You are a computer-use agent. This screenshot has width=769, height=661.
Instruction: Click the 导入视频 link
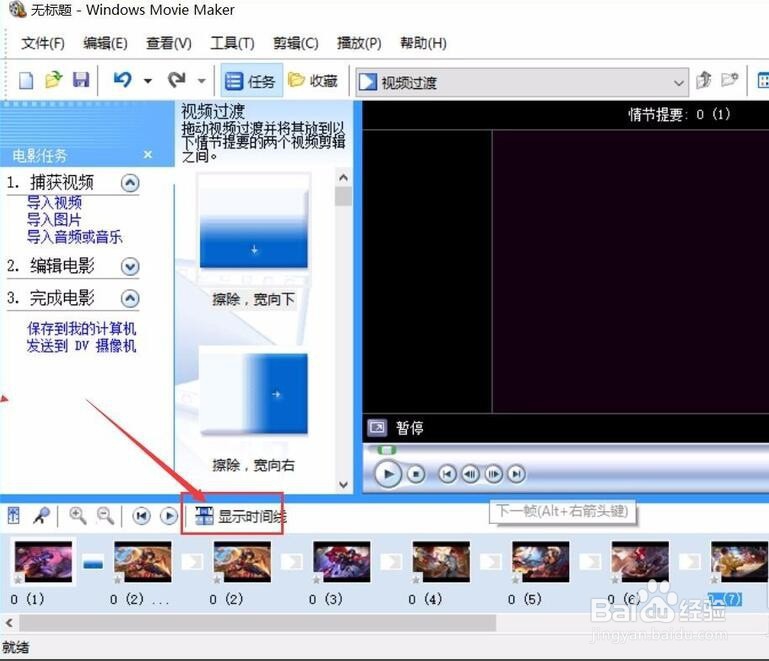point(54,203)
